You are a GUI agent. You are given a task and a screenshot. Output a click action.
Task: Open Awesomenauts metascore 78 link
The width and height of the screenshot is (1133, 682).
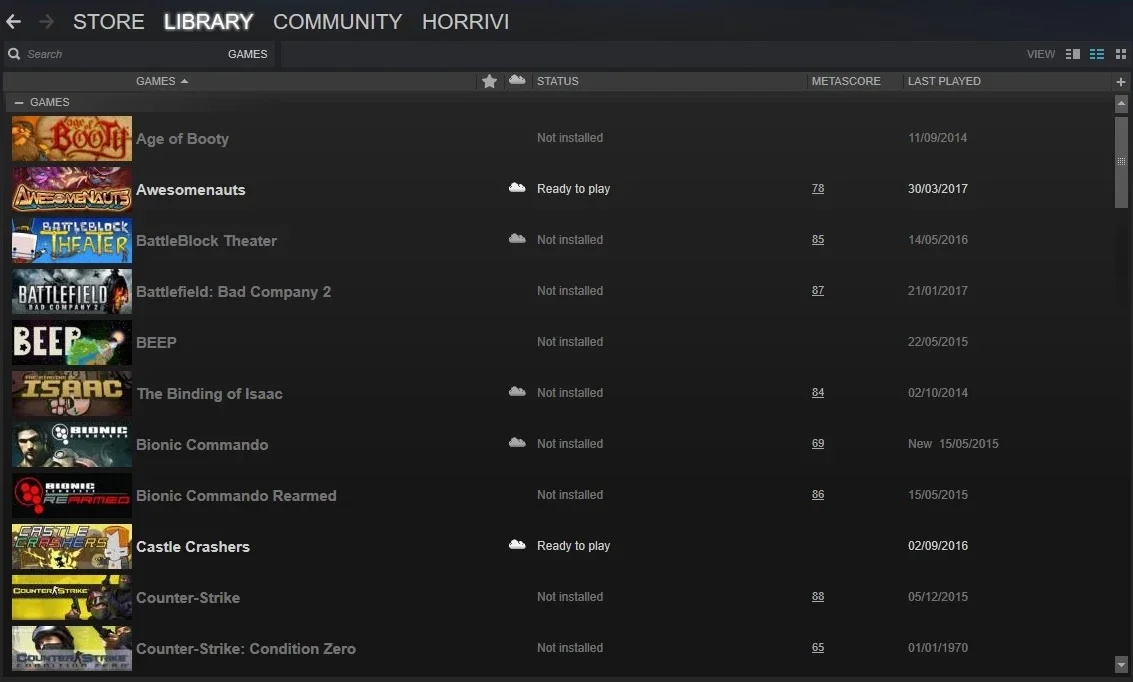pyautogui.click(x=817, y=189)
